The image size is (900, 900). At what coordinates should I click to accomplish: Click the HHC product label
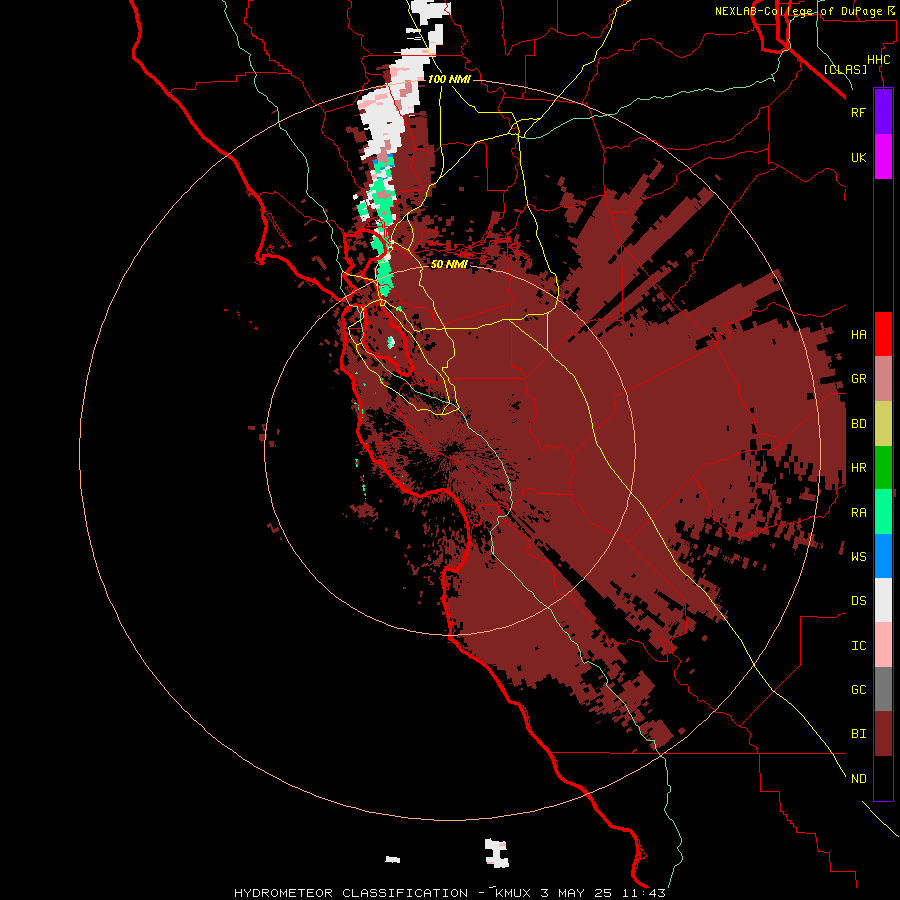click(878, 60)
